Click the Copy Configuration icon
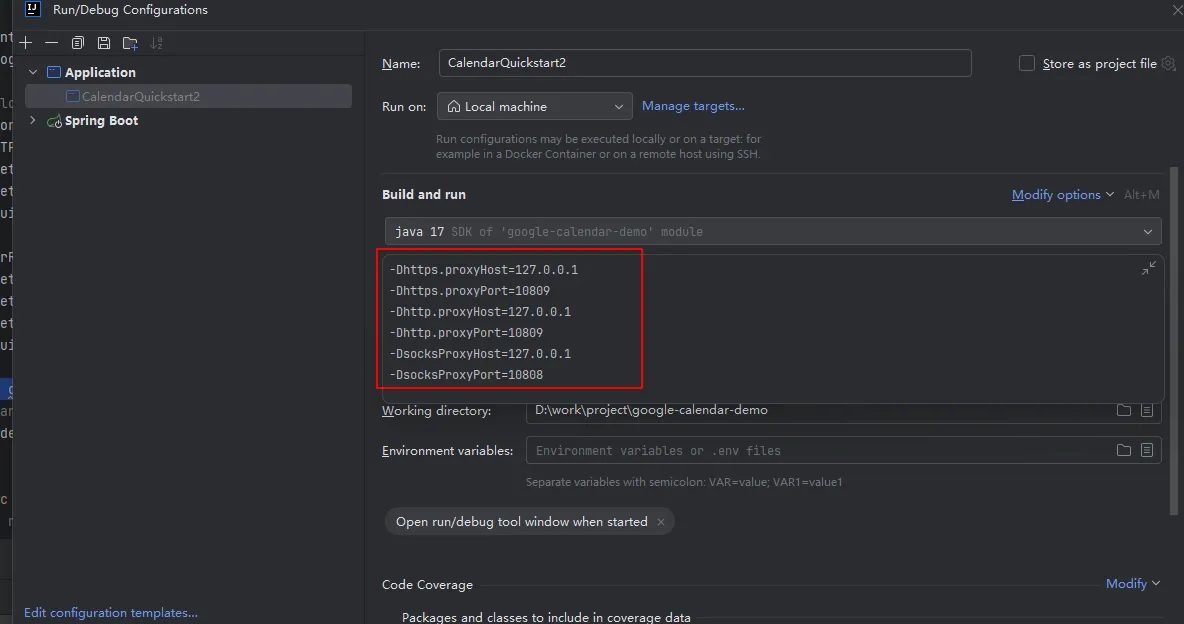The width and height of the screenshot is (1184, 624). [78, 43]
